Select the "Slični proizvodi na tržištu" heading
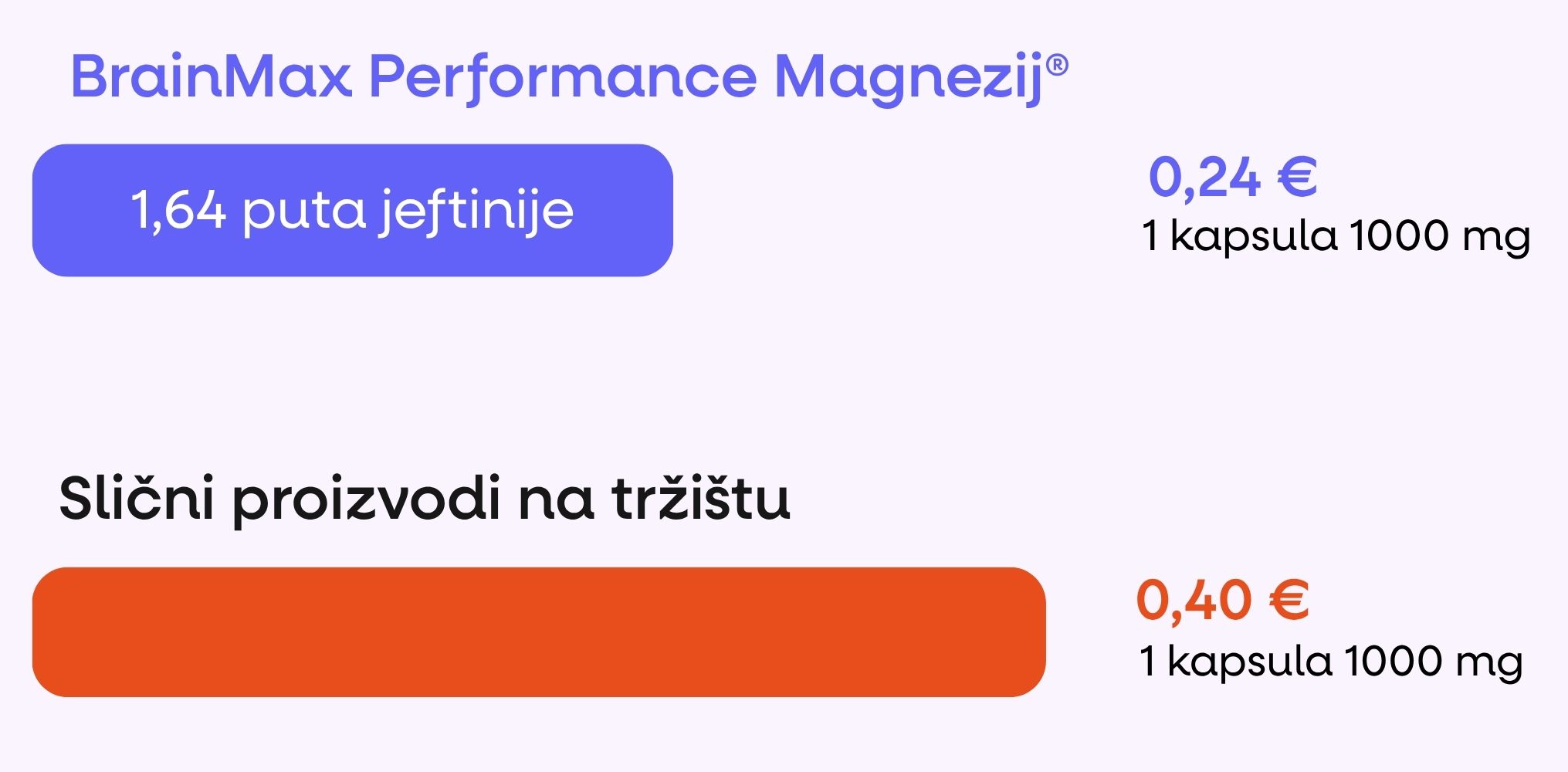Screen dimensions: 1568x772 (x=424, y=499)
